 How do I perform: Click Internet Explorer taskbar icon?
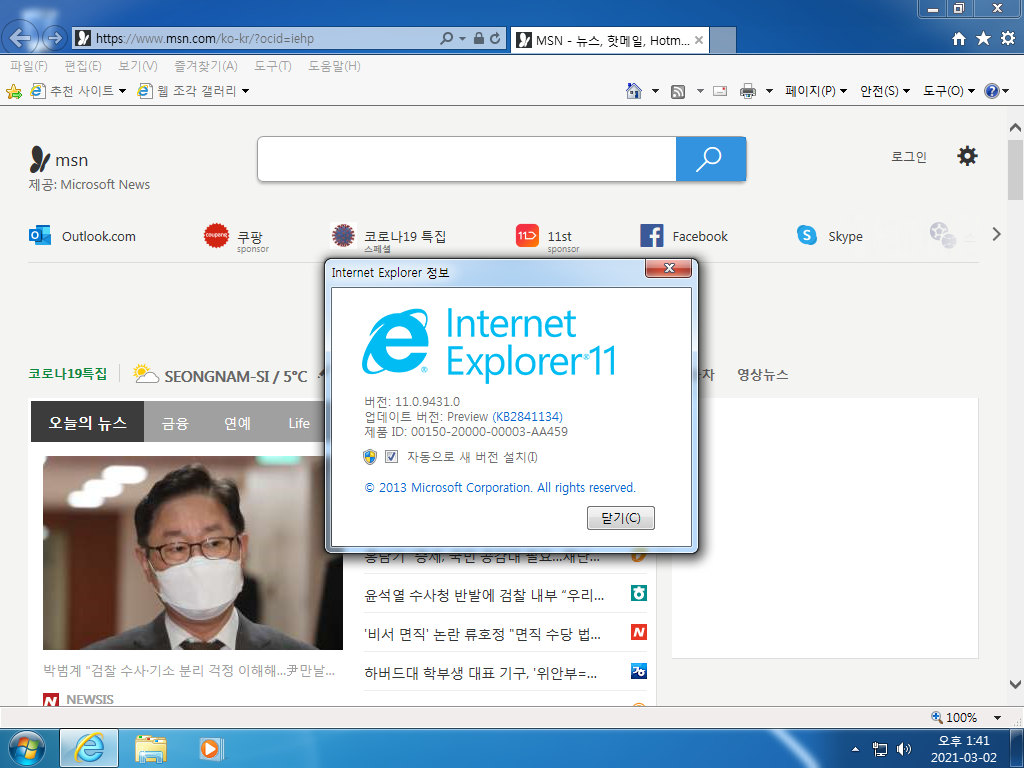[89, 748]
